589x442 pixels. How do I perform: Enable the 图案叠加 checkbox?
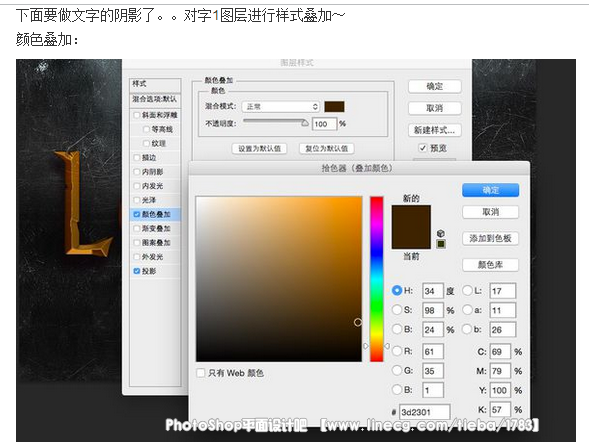[137, 243]
